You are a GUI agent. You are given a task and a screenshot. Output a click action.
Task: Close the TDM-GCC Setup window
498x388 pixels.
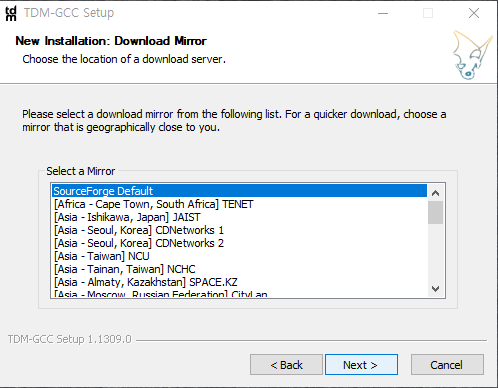pyautogui.click(x=474, y=13)
